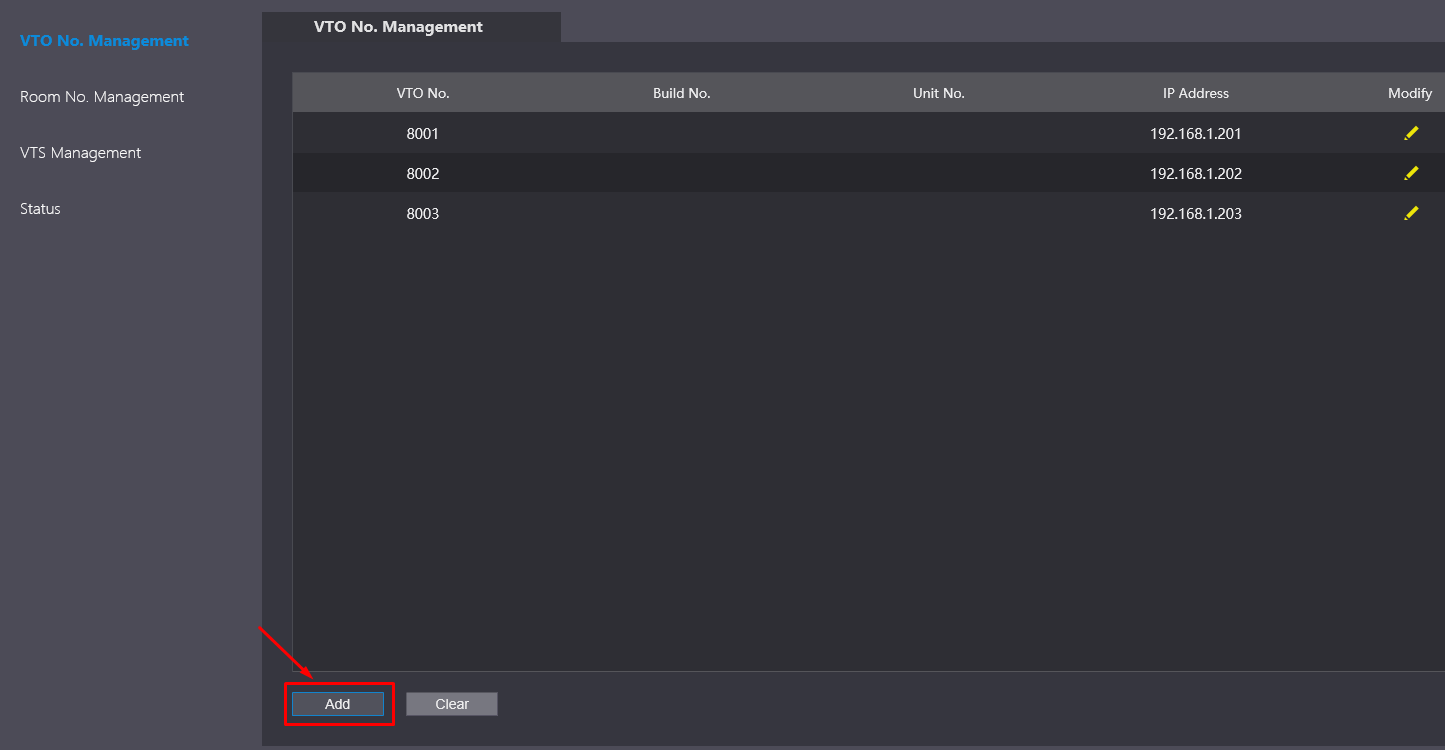Edit the VTO 8001 entry pencil icon
The height and width of the screenshot is (750, 1445).
pos(1411,133)
